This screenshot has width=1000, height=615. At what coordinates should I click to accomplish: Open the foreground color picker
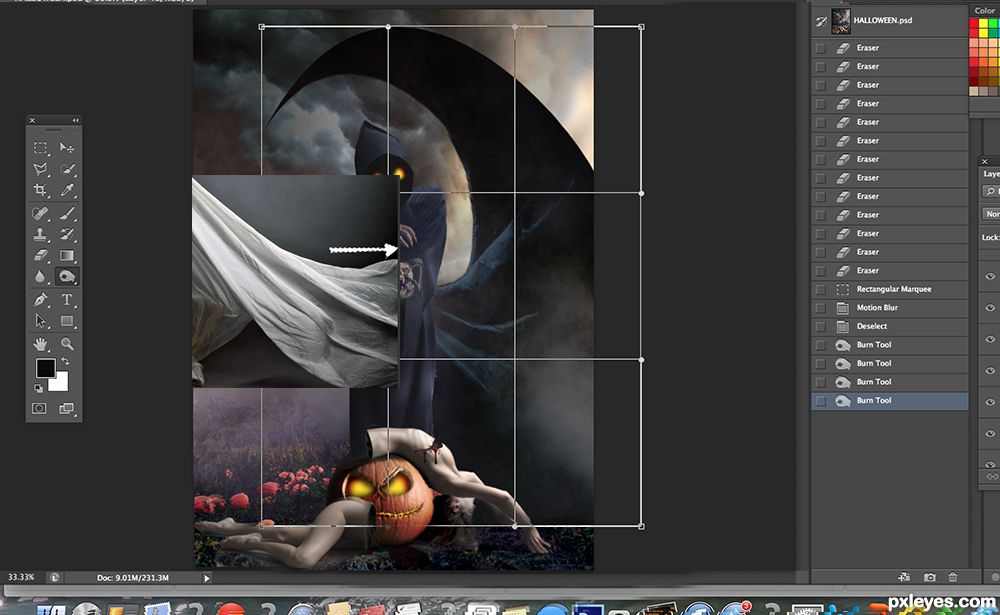click(x=45, y=368)
